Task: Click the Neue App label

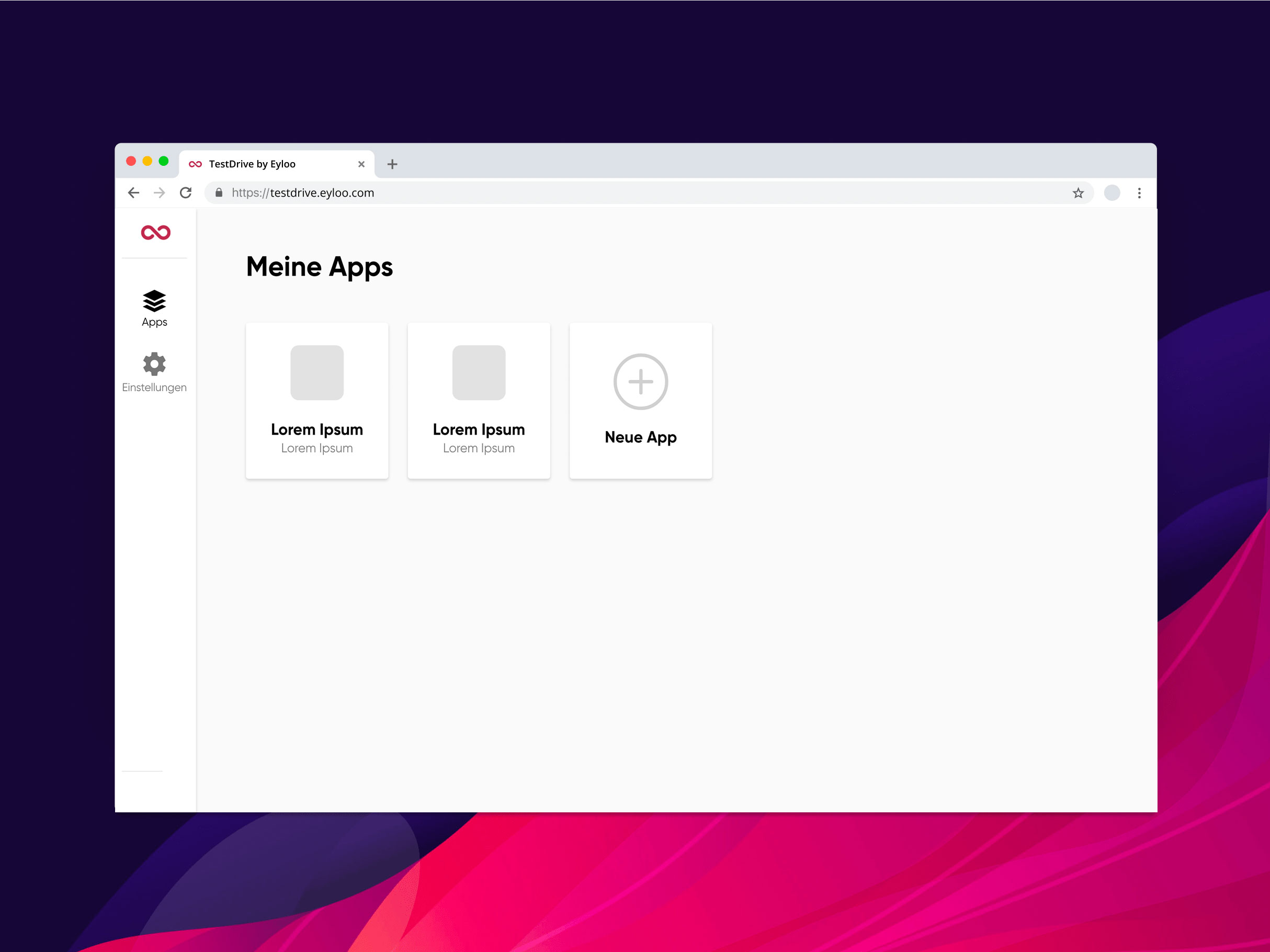Action: pyautogui.click(x=640, y=437)
